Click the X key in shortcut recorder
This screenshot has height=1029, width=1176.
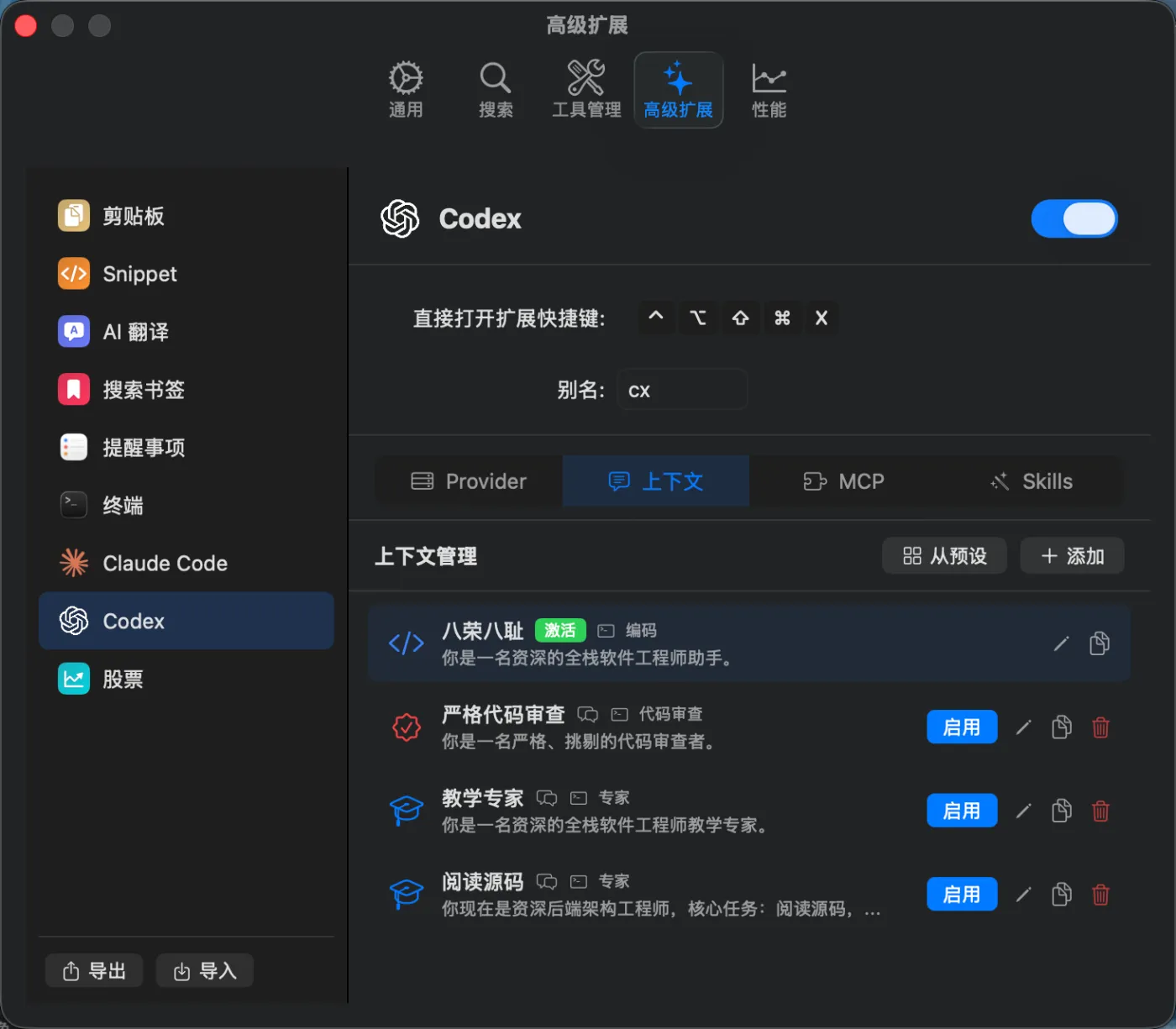(x=822, y=318)
